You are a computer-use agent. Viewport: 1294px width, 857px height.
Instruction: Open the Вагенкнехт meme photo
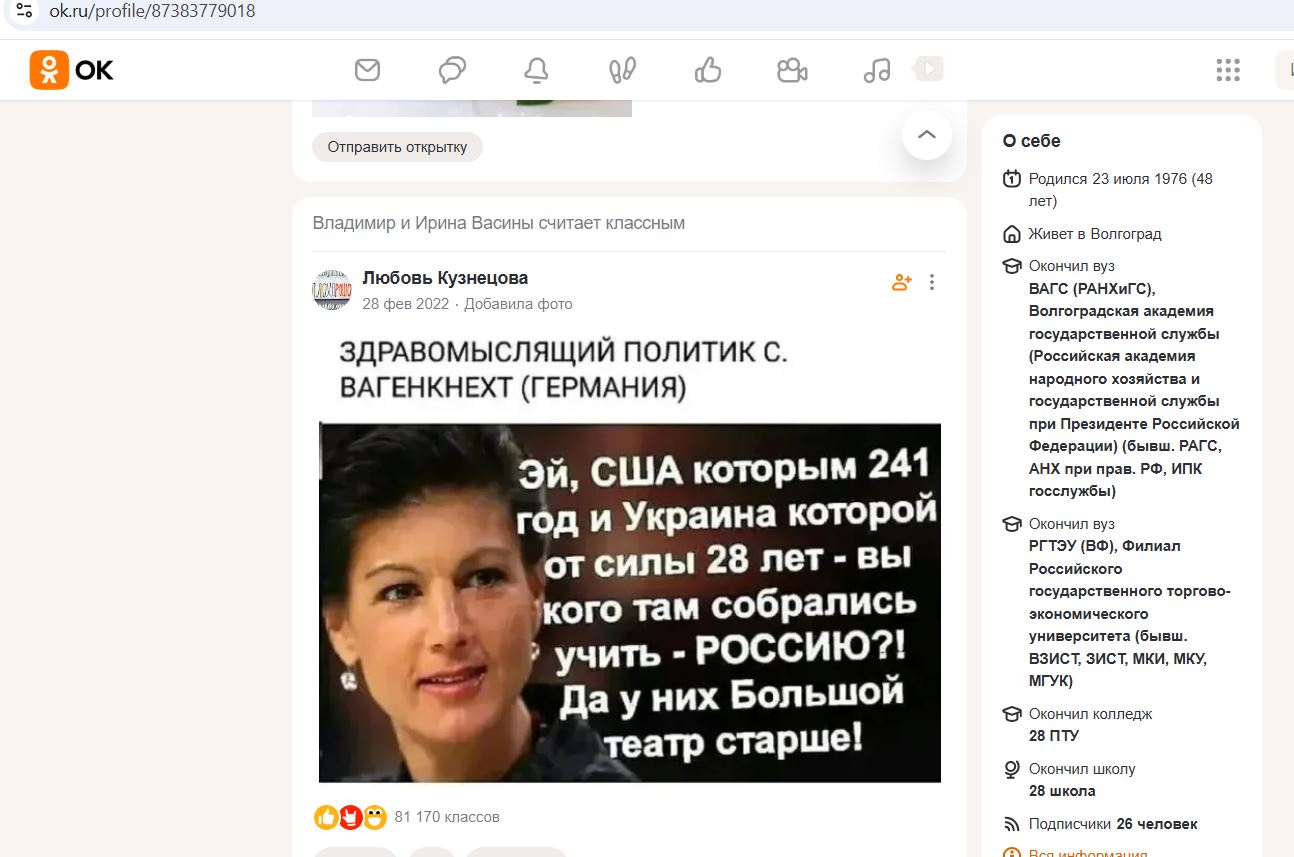[x=630, y=558]
